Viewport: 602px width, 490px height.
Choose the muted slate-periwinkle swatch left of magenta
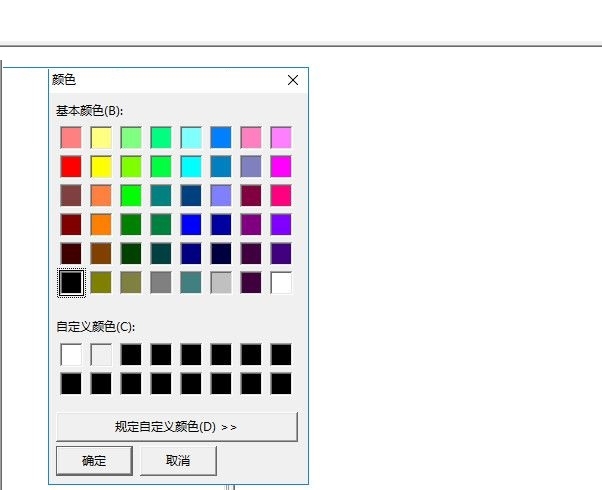coord(251,167)
